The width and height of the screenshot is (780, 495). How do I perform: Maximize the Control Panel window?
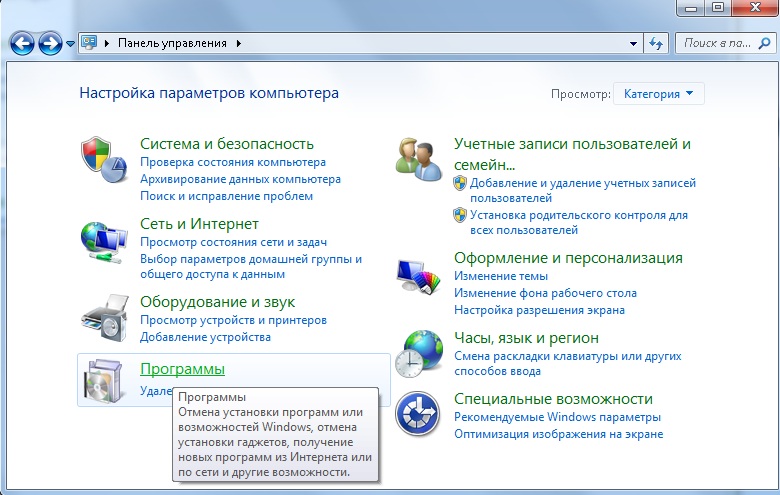point(718,7)
